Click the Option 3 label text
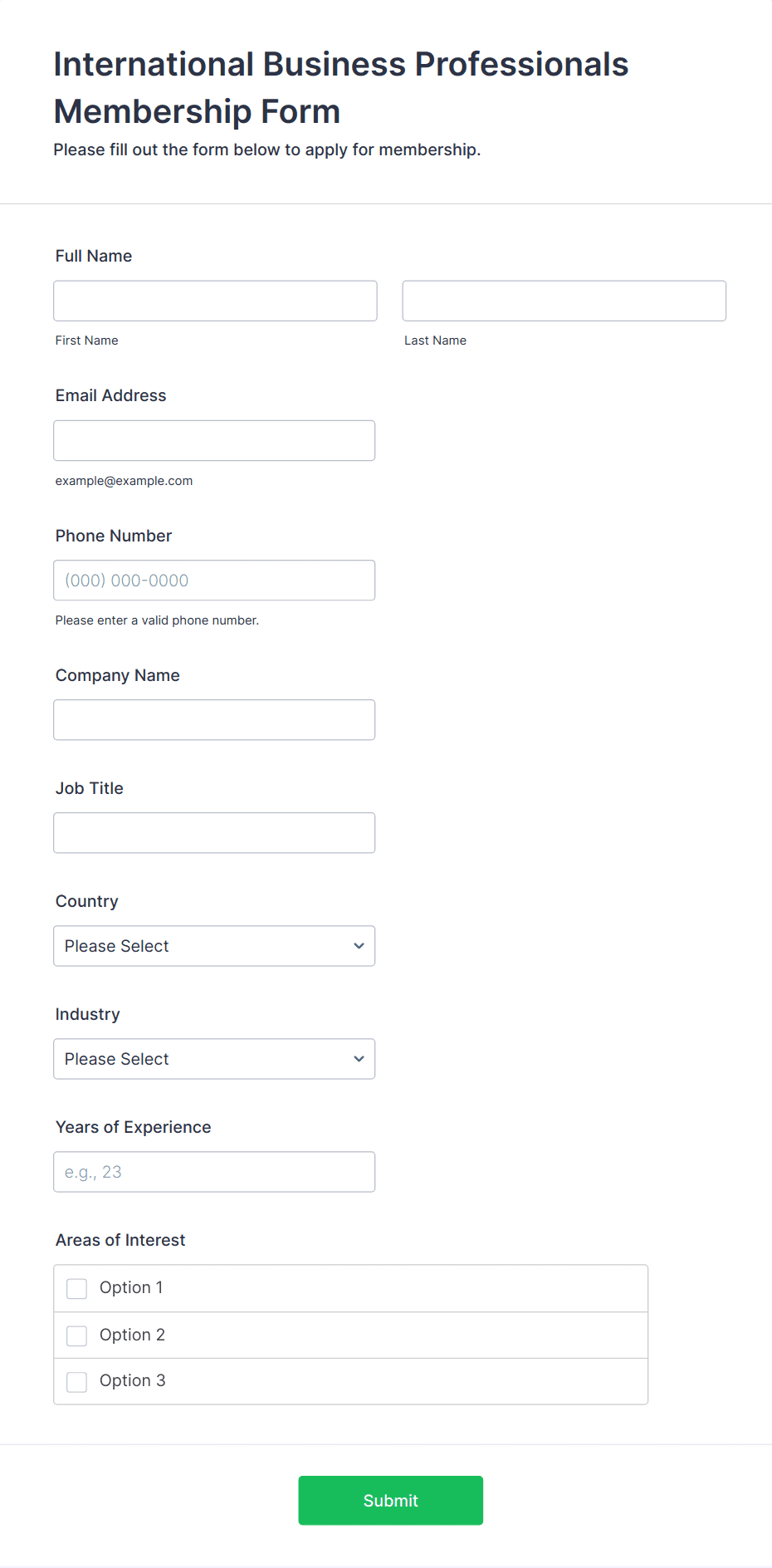 click(x=132, y=1380)
